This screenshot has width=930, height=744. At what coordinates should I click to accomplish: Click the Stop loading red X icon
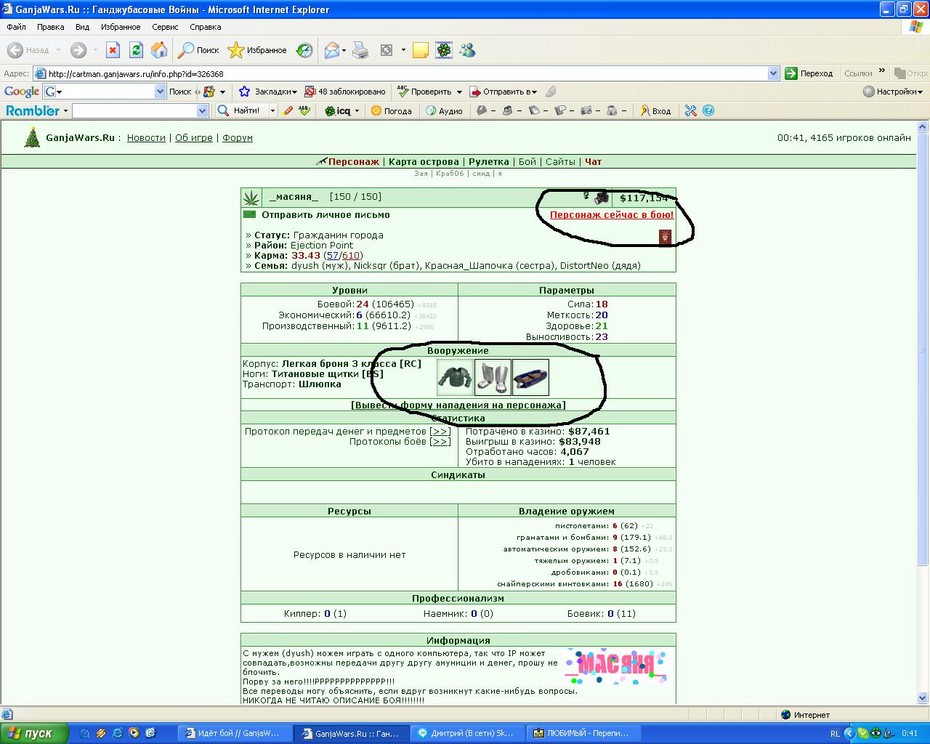(113, 50)
